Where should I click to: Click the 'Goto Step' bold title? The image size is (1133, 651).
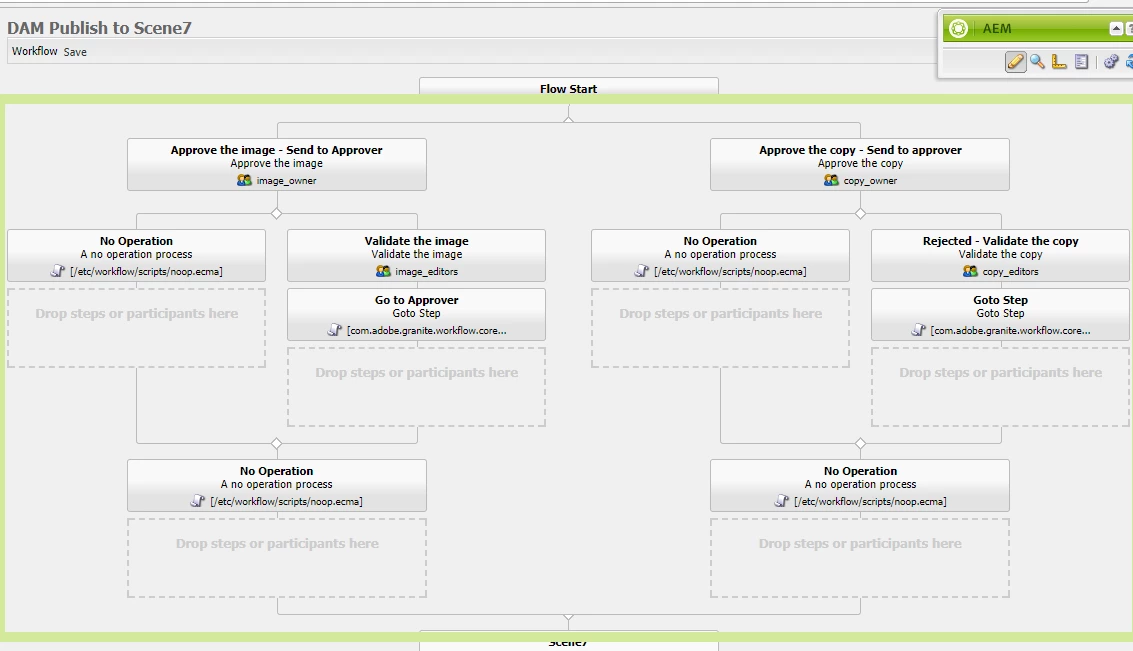pyautogui.click(x=1000, y=300)
